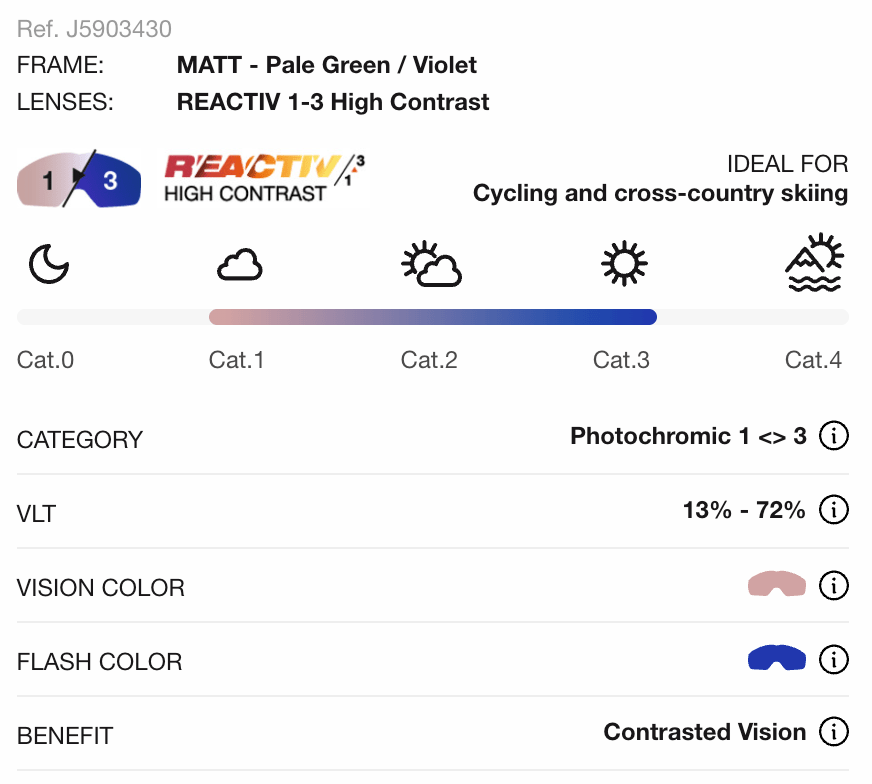Open info icon for VLT row
Image resolution: width=872 pixels, height=784 pixels.
(833, 510)
